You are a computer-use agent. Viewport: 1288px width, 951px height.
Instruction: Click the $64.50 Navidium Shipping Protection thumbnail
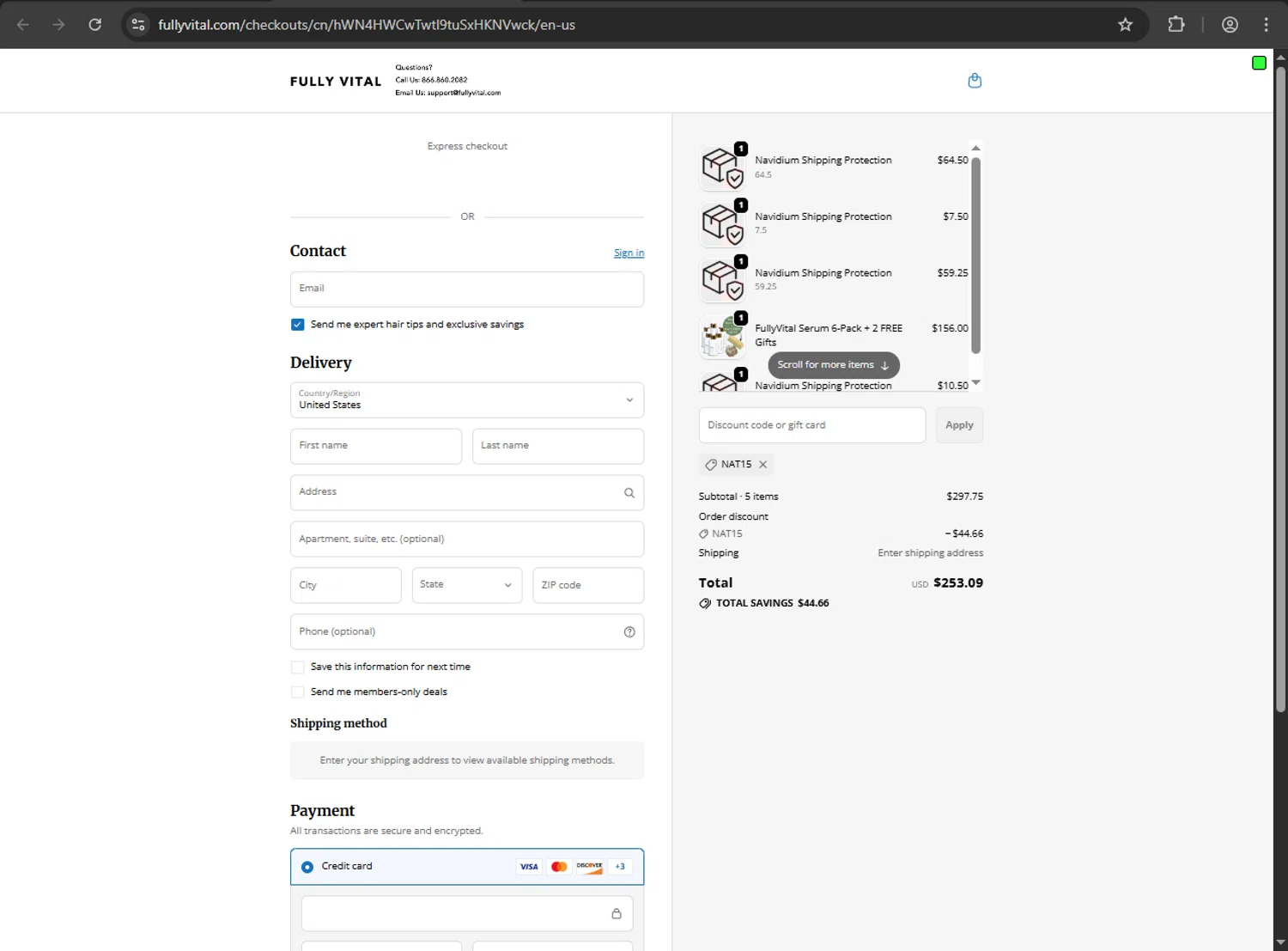tap(722, 168)
